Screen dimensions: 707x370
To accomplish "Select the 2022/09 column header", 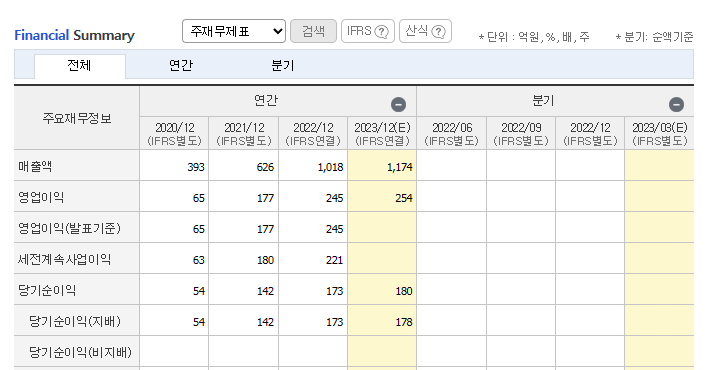I will tap(521, 134).
